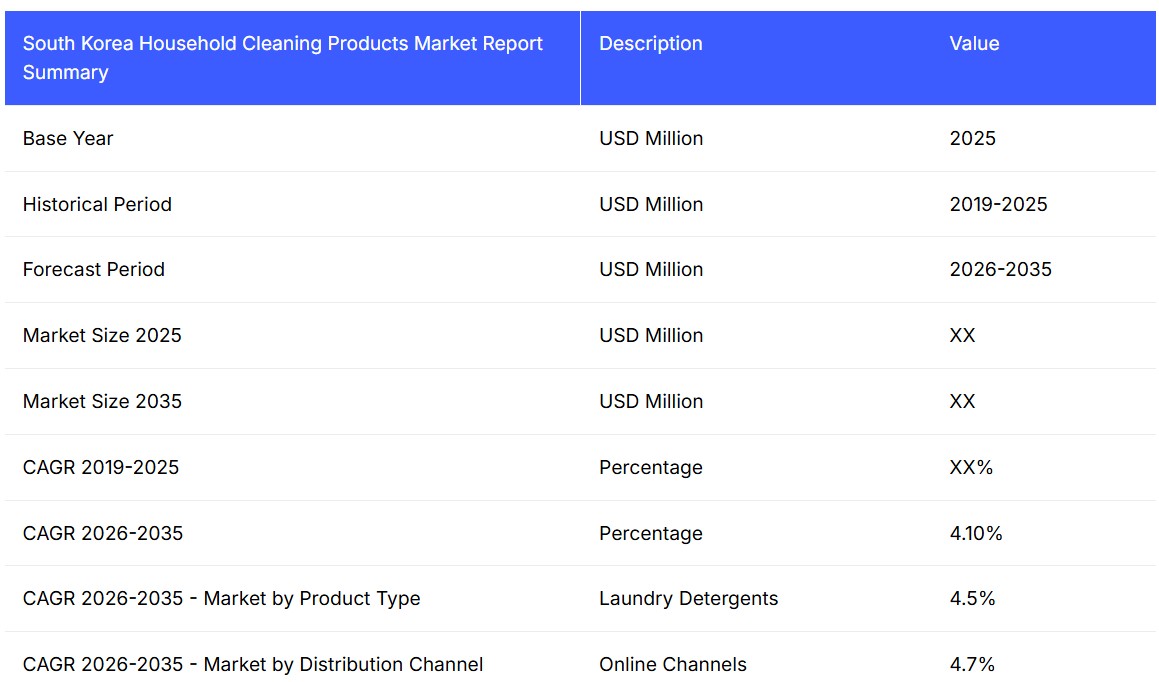Viewport: 1159px width, 682px height.
Task: Select the '2026-2035' value cell
Action: (x=1000, y=270)
